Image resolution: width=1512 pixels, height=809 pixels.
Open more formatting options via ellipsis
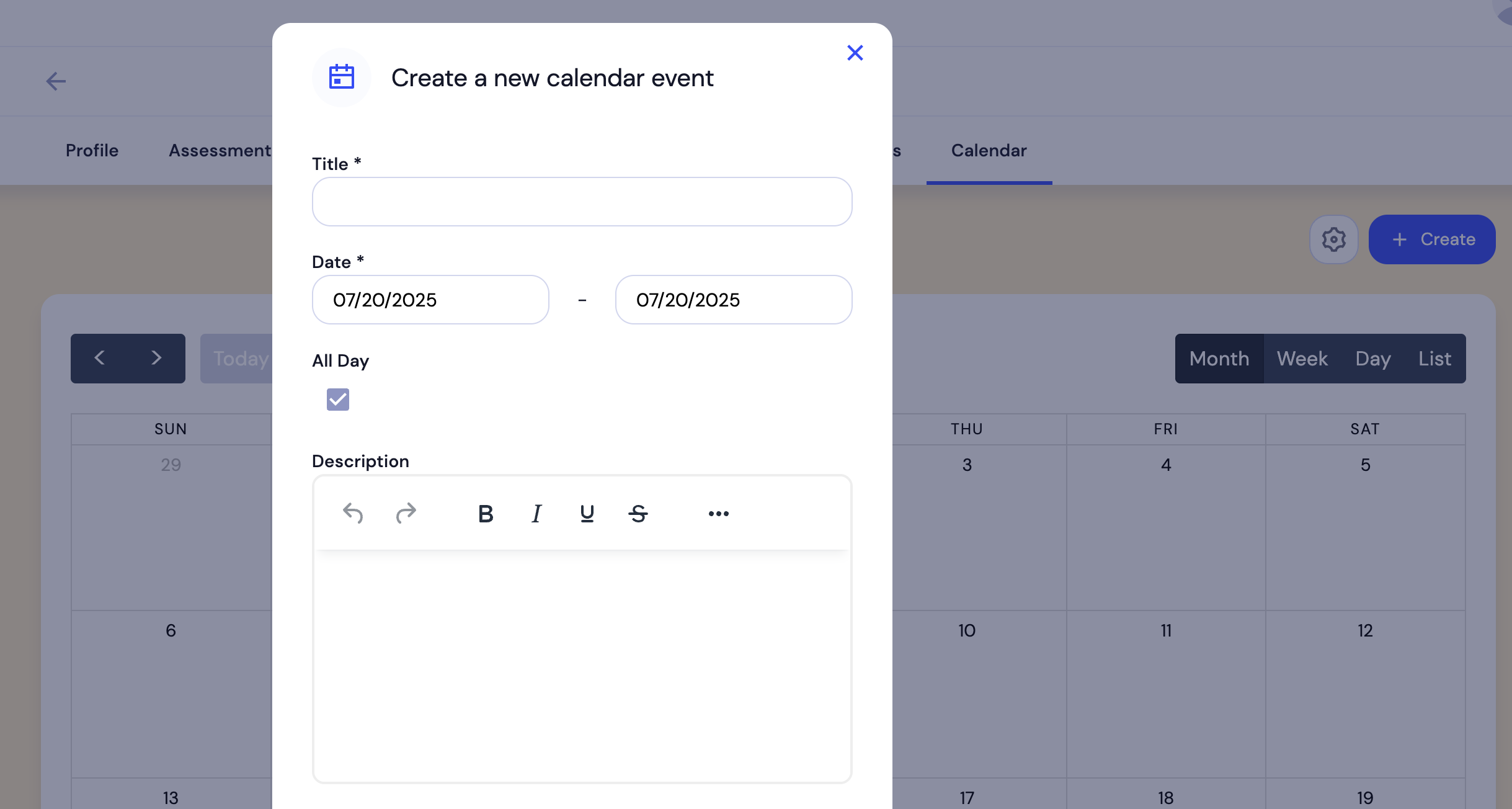pyautogui.click(x=718, y=513)
